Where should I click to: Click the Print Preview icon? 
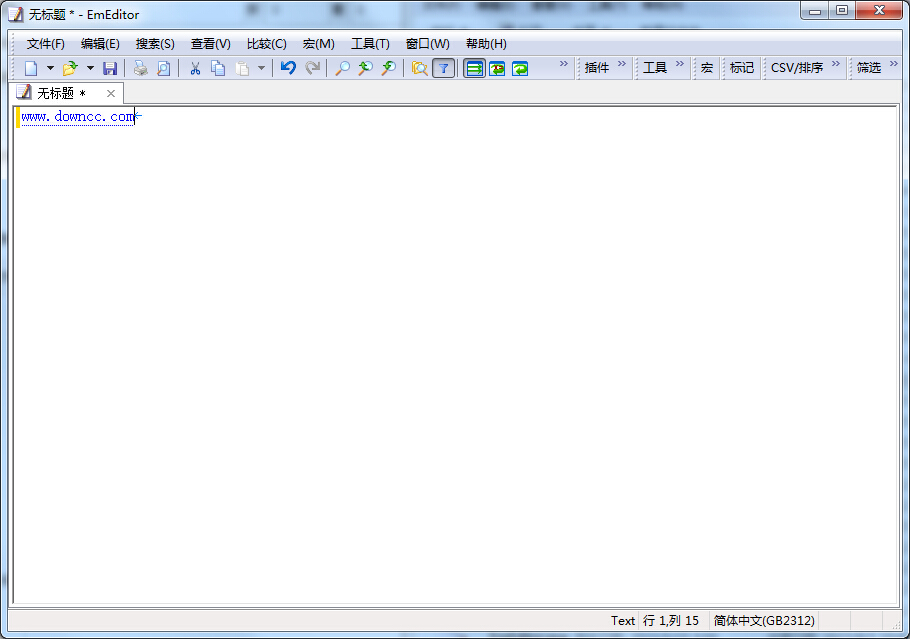tap(163, 68)
